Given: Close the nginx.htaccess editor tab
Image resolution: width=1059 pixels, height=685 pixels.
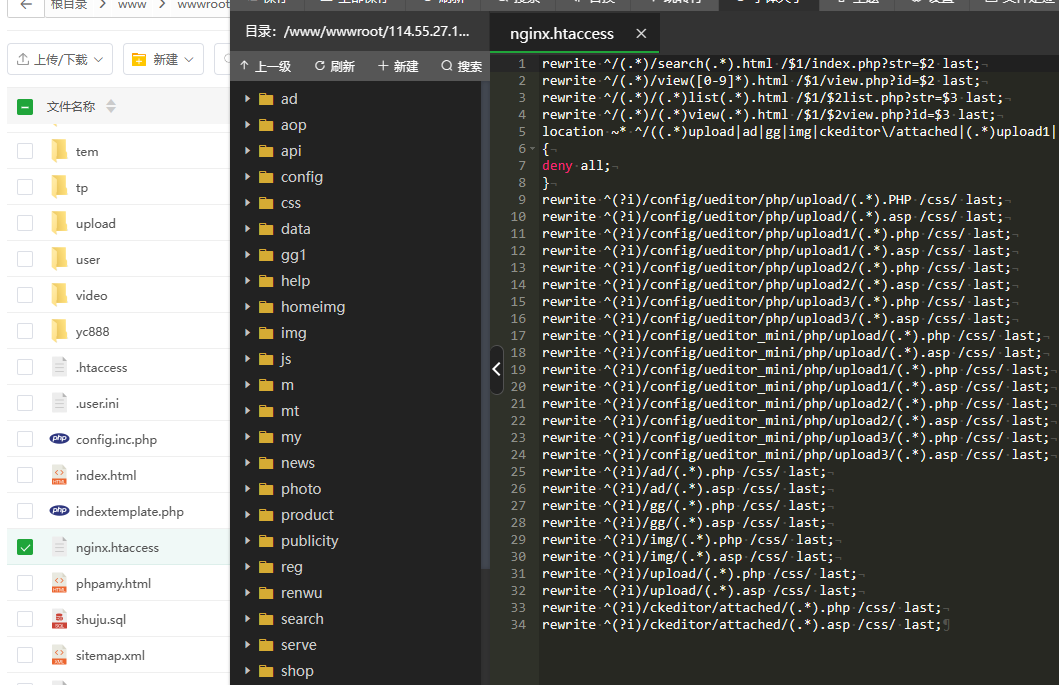Looking at the screenshot, I should (641, 33).
